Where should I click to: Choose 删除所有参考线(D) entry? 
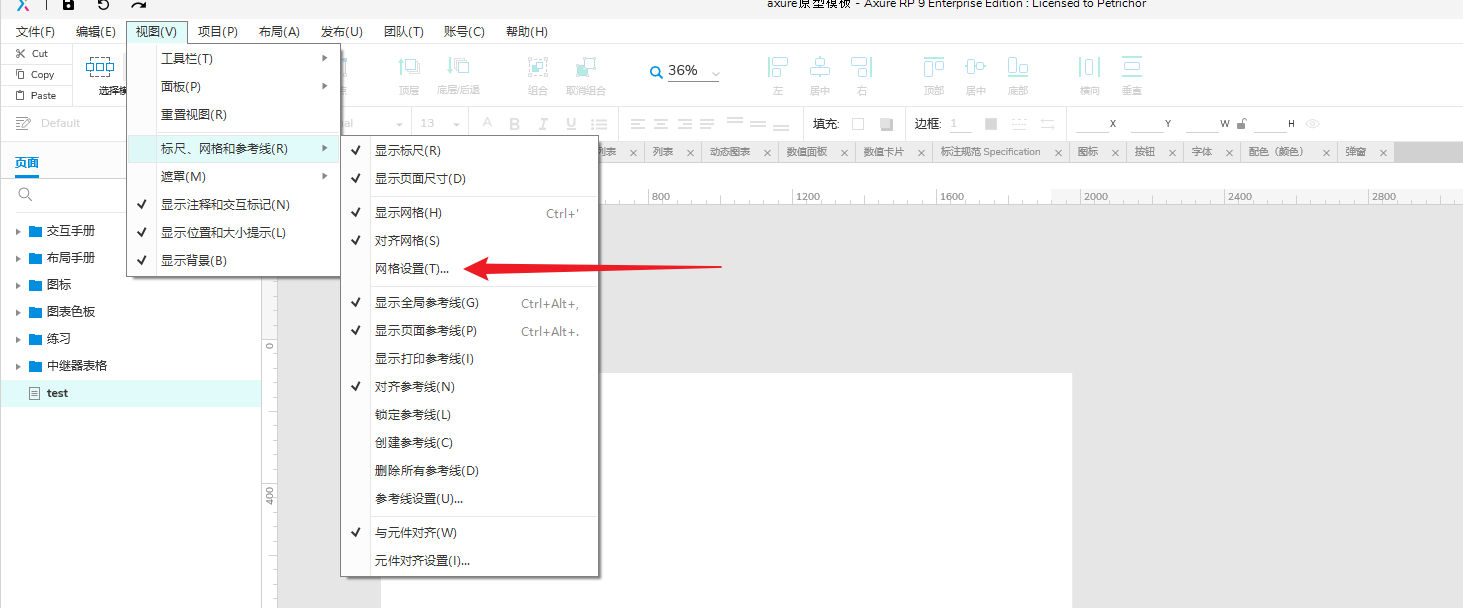point(470,471)
